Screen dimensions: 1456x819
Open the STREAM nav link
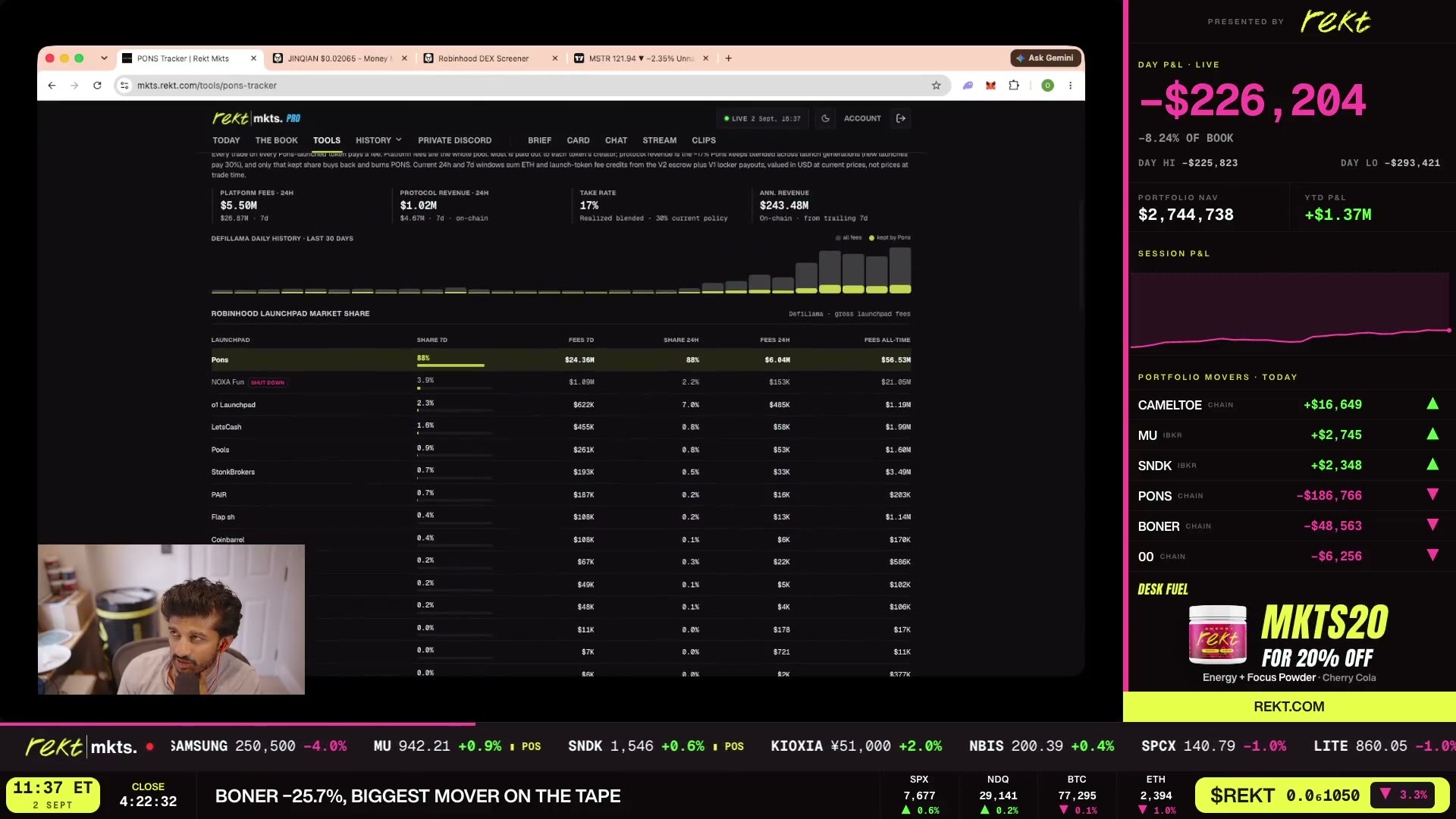[x=659, y=140]
